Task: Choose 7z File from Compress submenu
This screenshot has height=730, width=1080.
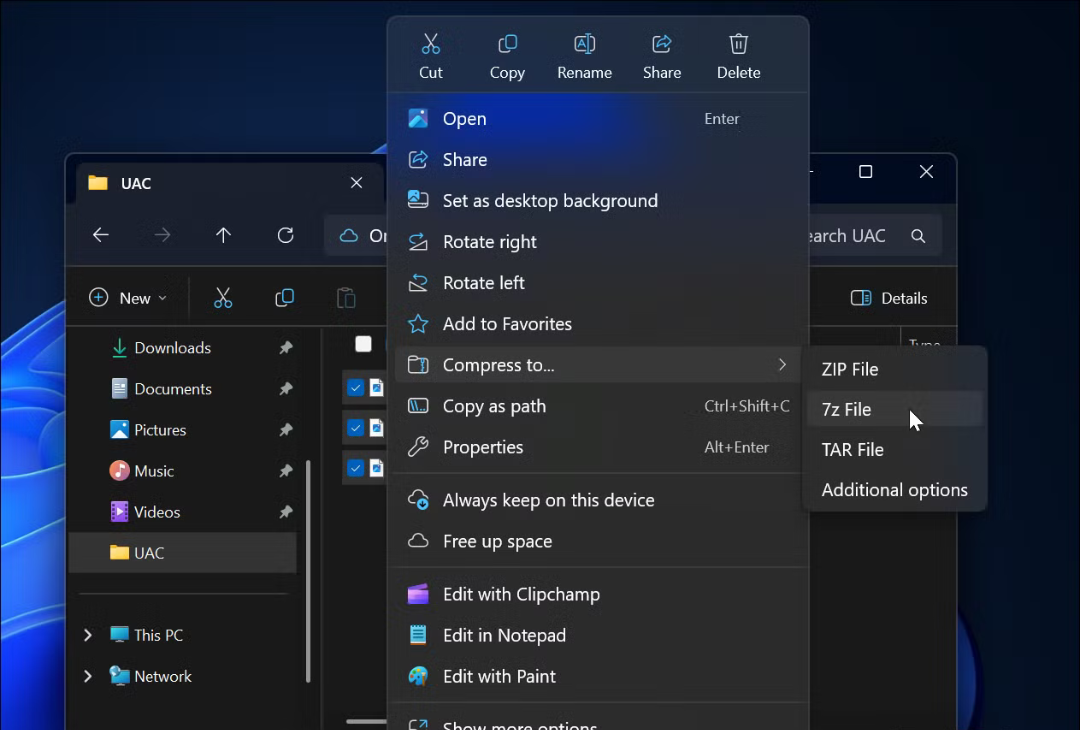Action: click(x=846, y=409)
